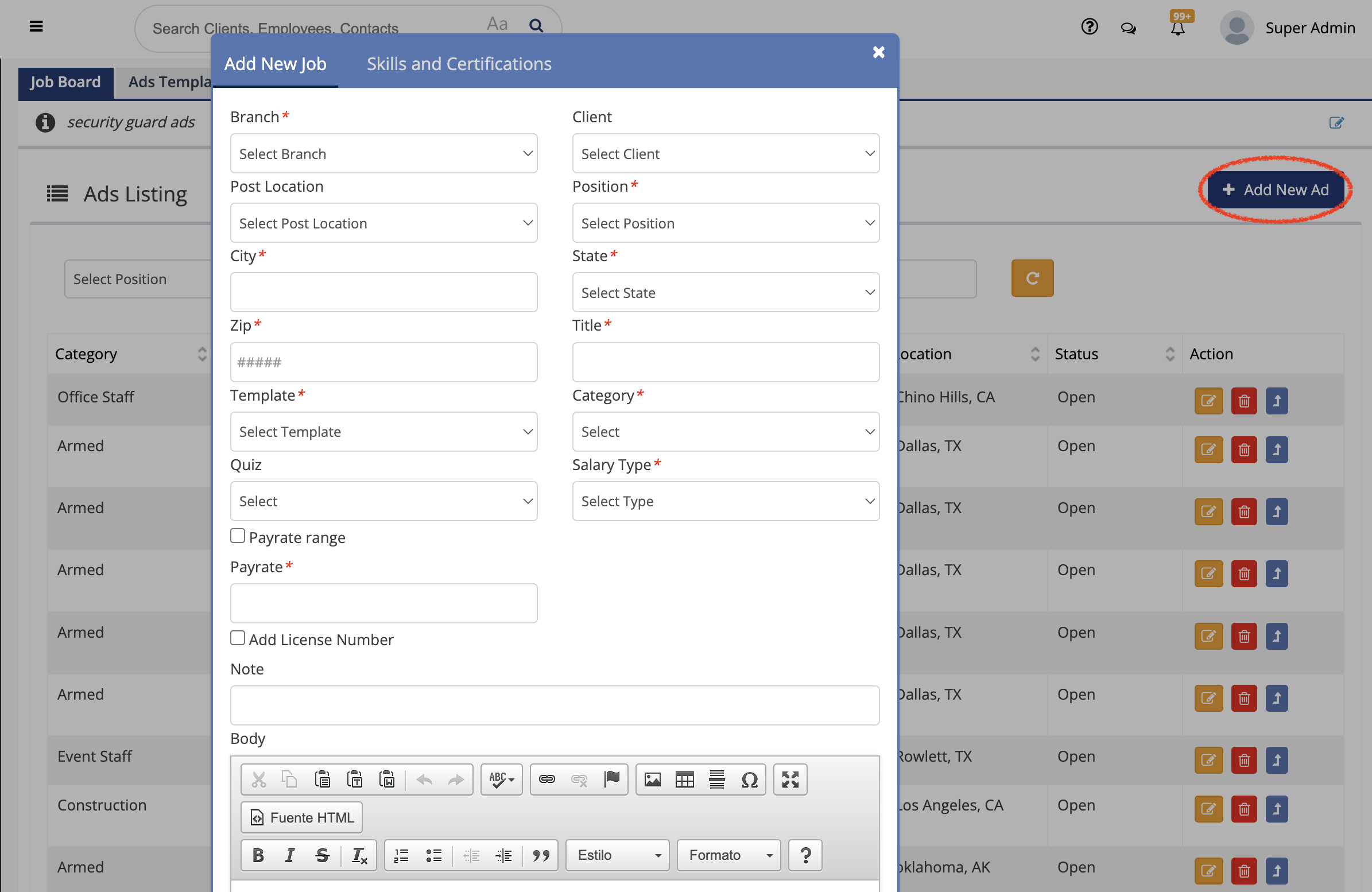This screenshot has width=1372, height=892.
Task: Click into the City input field
Action: click(383, 292)
